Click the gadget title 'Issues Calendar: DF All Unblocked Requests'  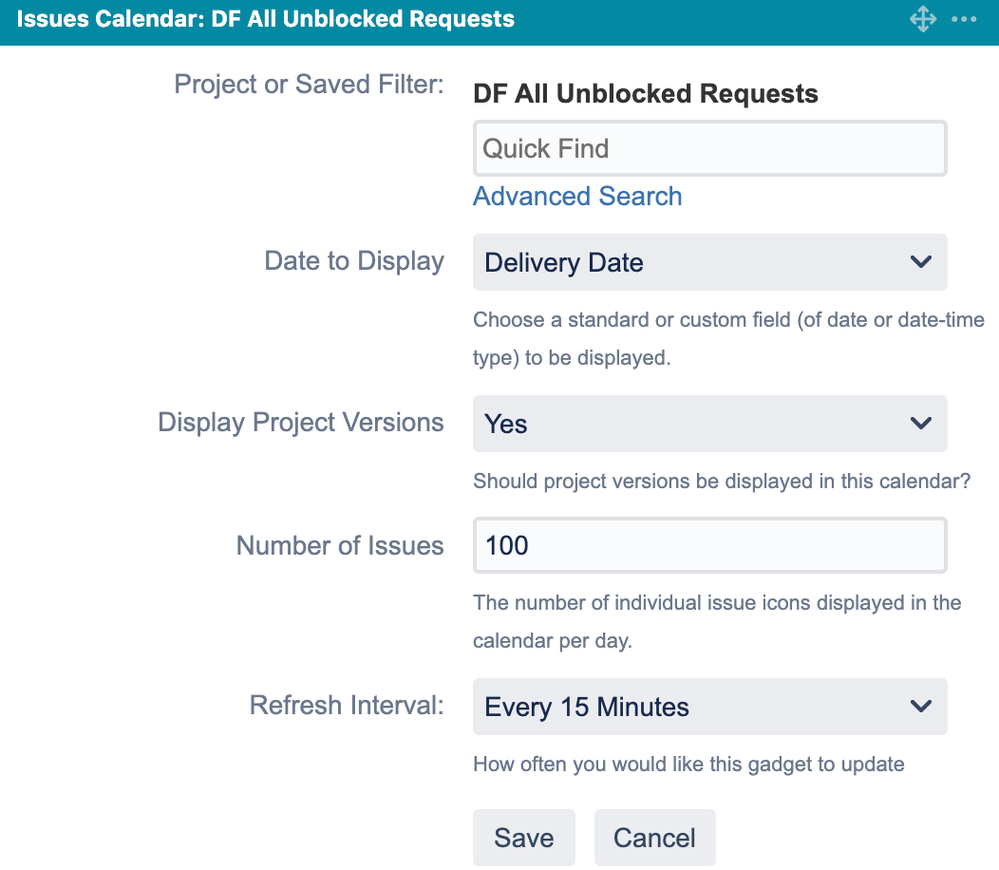tap(265, 19)
